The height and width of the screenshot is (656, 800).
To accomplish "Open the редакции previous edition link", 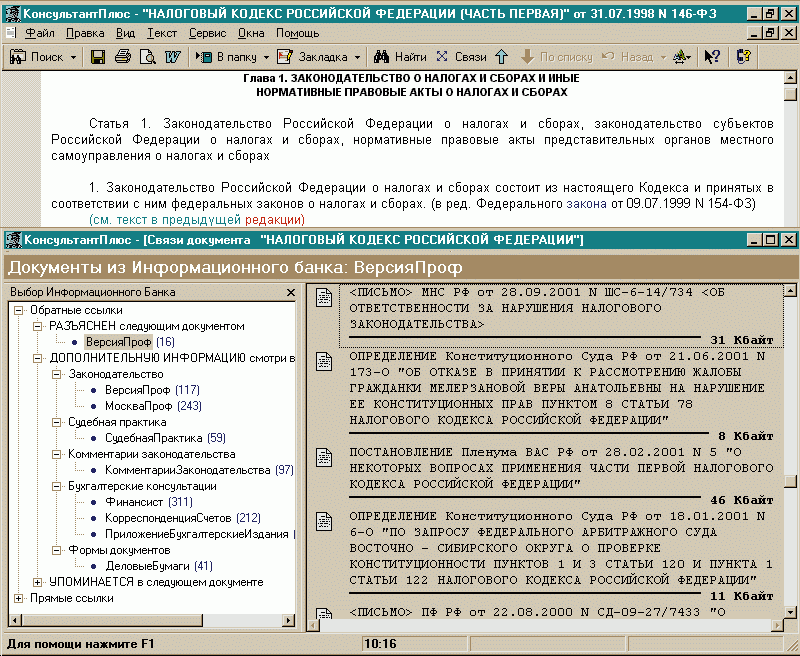I will [274, 220].
